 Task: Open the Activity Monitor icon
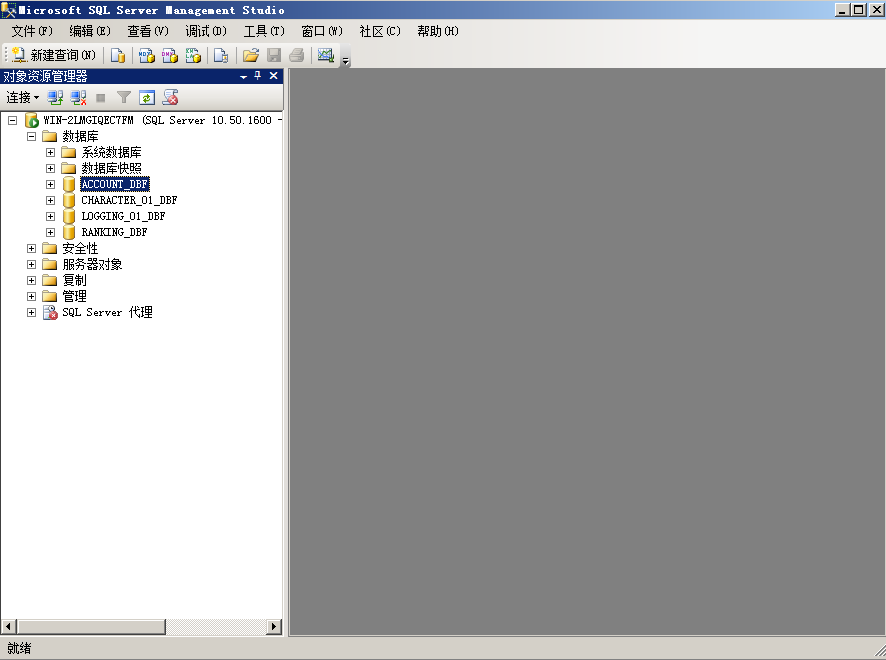326,55
